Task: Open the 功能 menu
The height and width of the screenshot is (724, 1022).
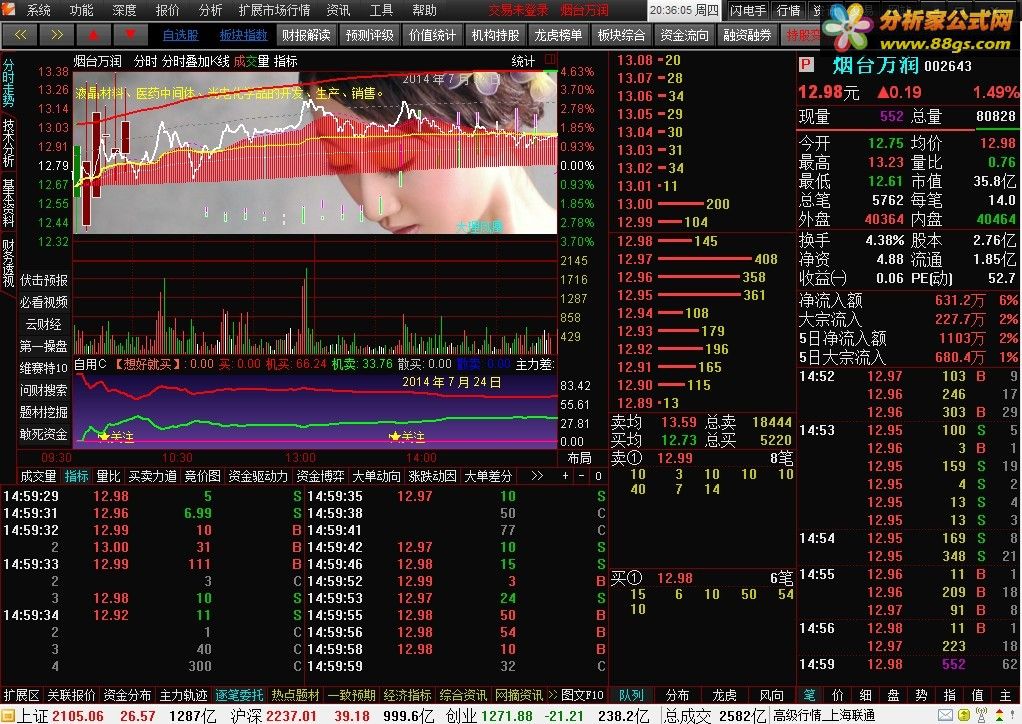Action: point(81,10)
